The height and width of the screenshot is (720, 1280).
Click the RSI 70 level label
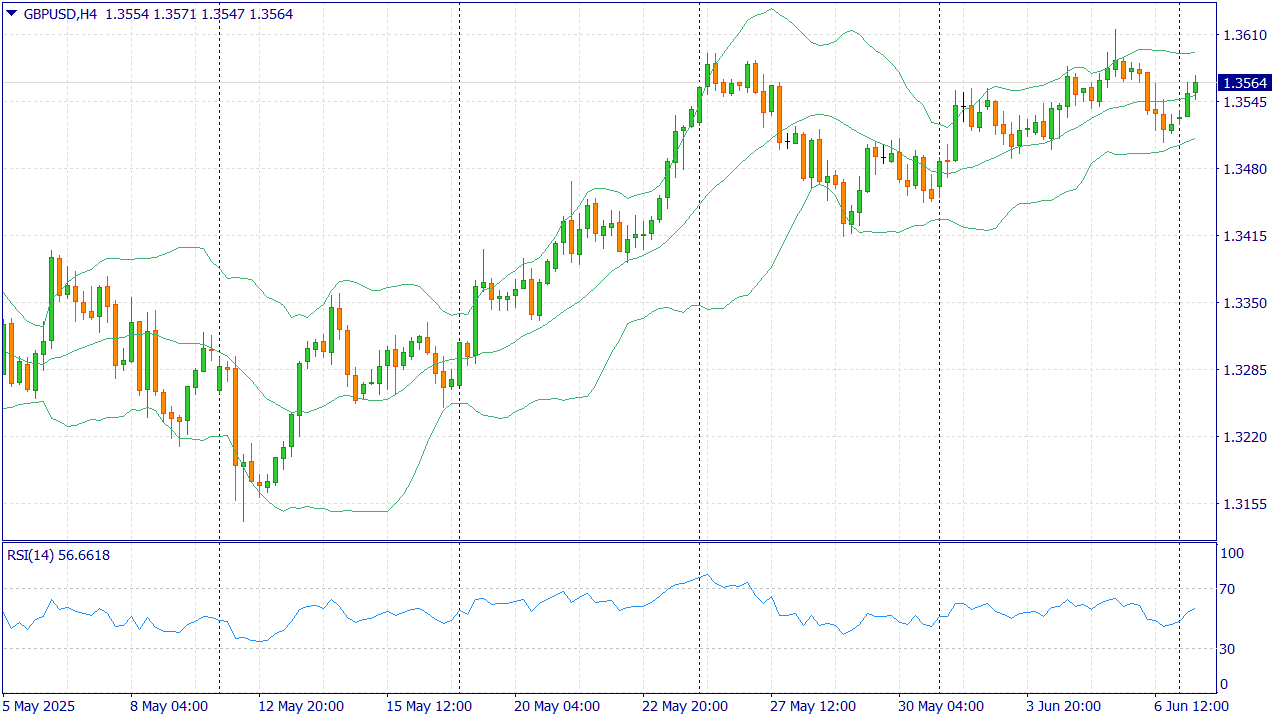1229,589
